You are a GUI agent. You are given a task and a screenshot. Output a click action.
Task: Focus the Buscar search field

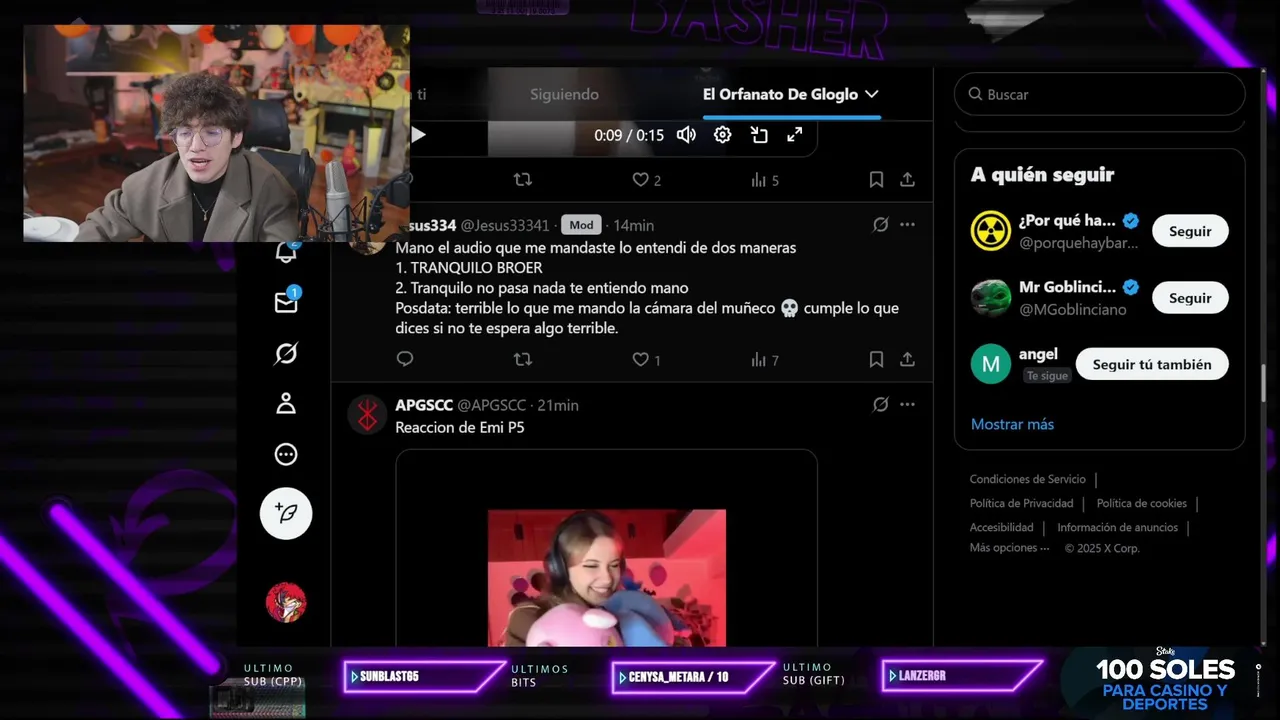[1100, 94]
